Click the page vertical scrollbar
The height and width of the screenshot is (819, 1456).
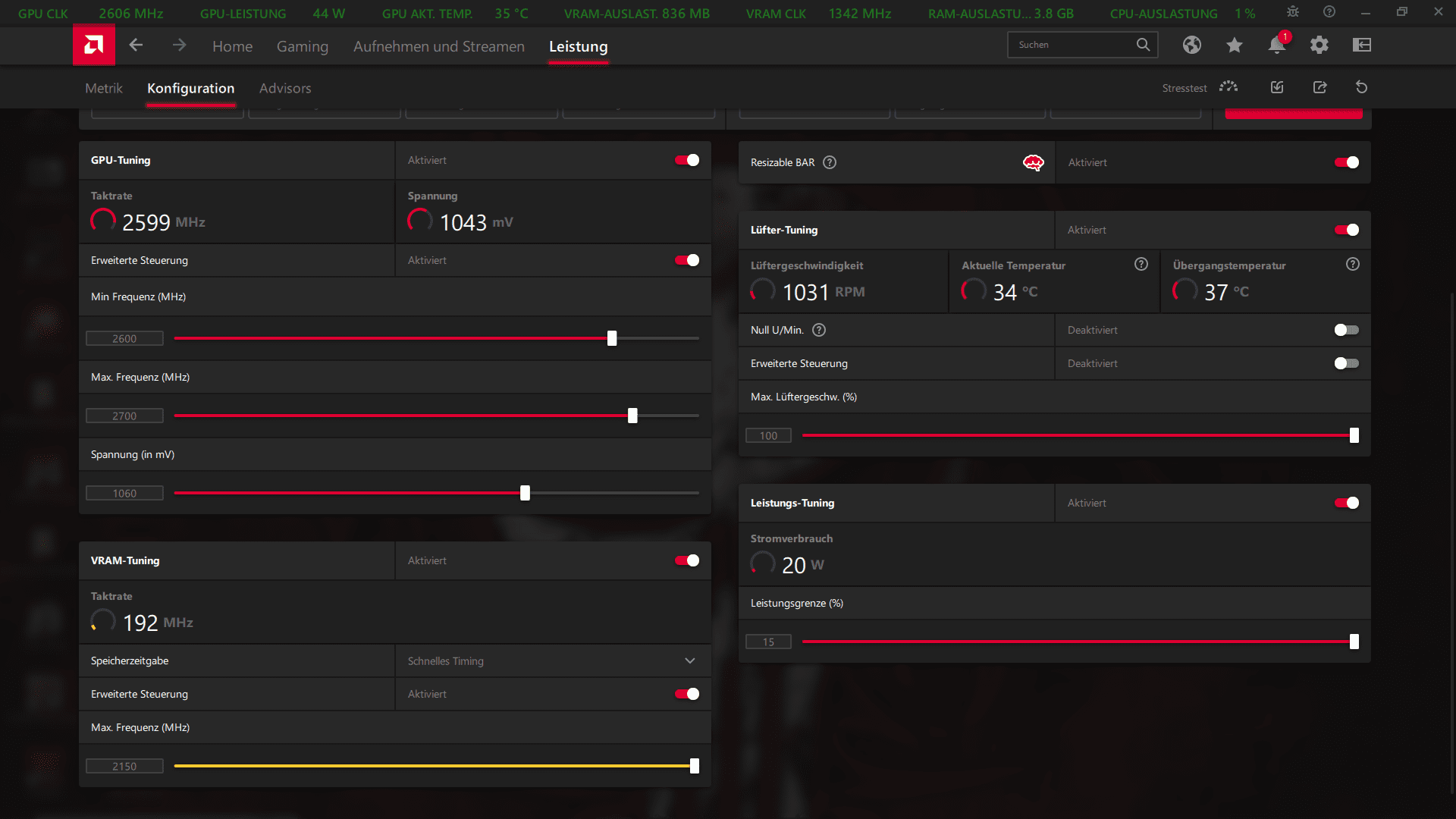click(1452, 542)
